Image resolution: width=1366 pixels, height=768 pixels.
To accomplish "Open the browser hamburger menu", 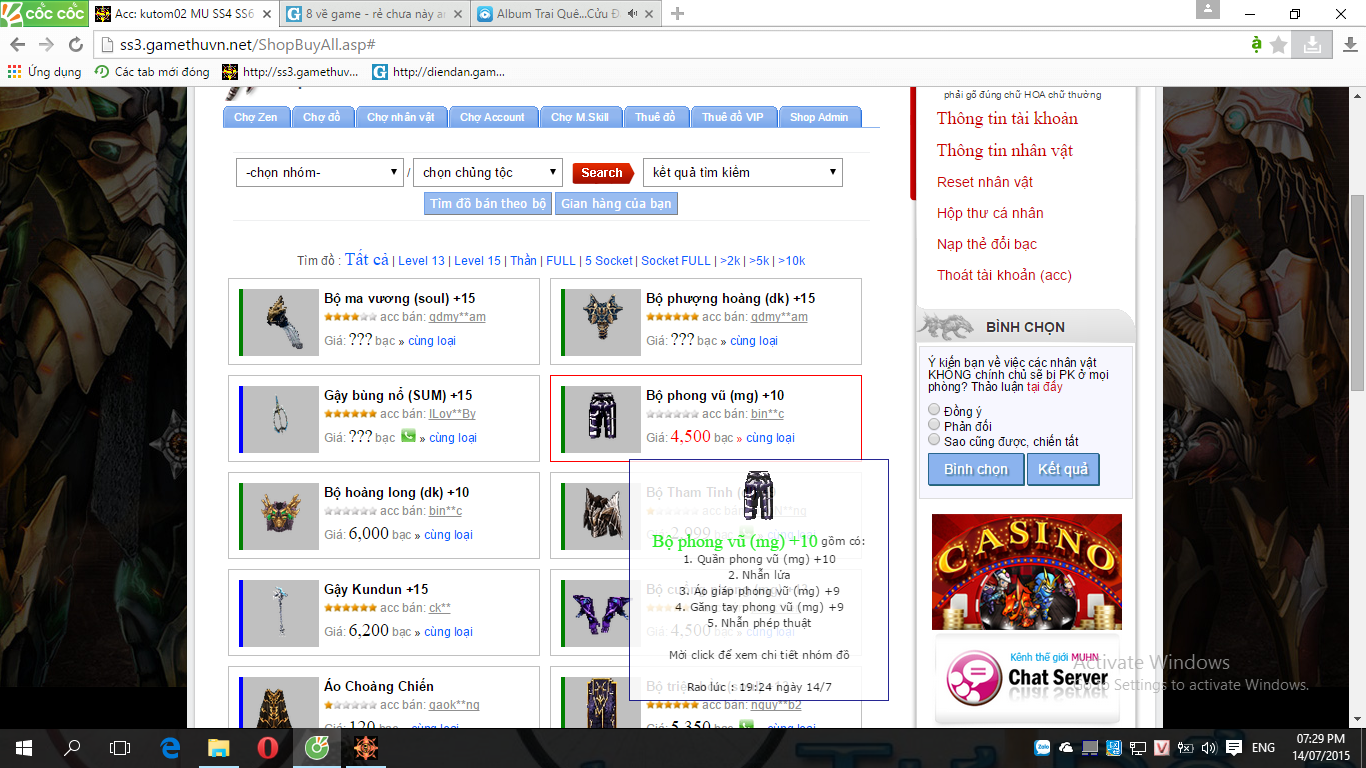I will click(x=1347, y=45).
